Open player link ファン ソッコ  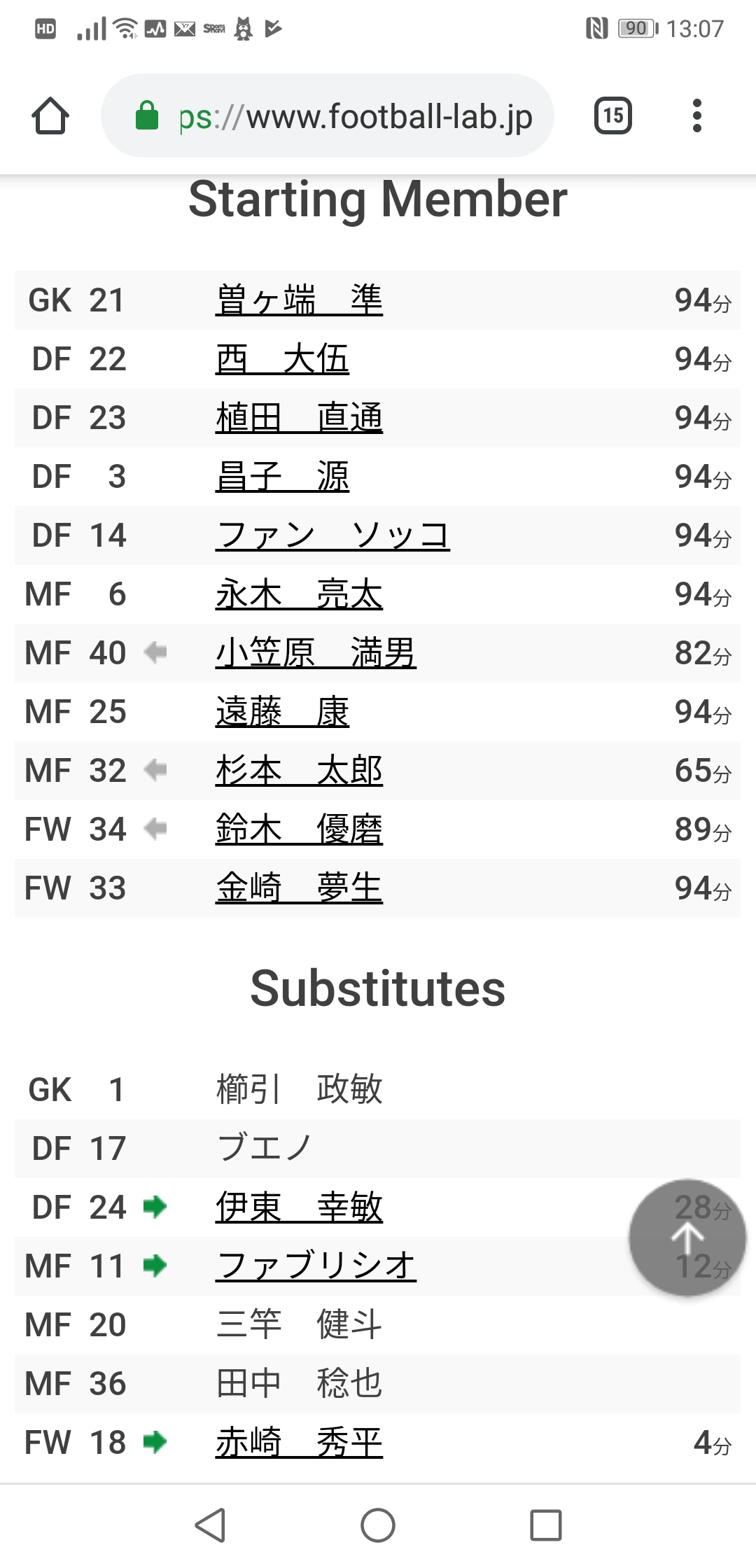coord(332,535)
